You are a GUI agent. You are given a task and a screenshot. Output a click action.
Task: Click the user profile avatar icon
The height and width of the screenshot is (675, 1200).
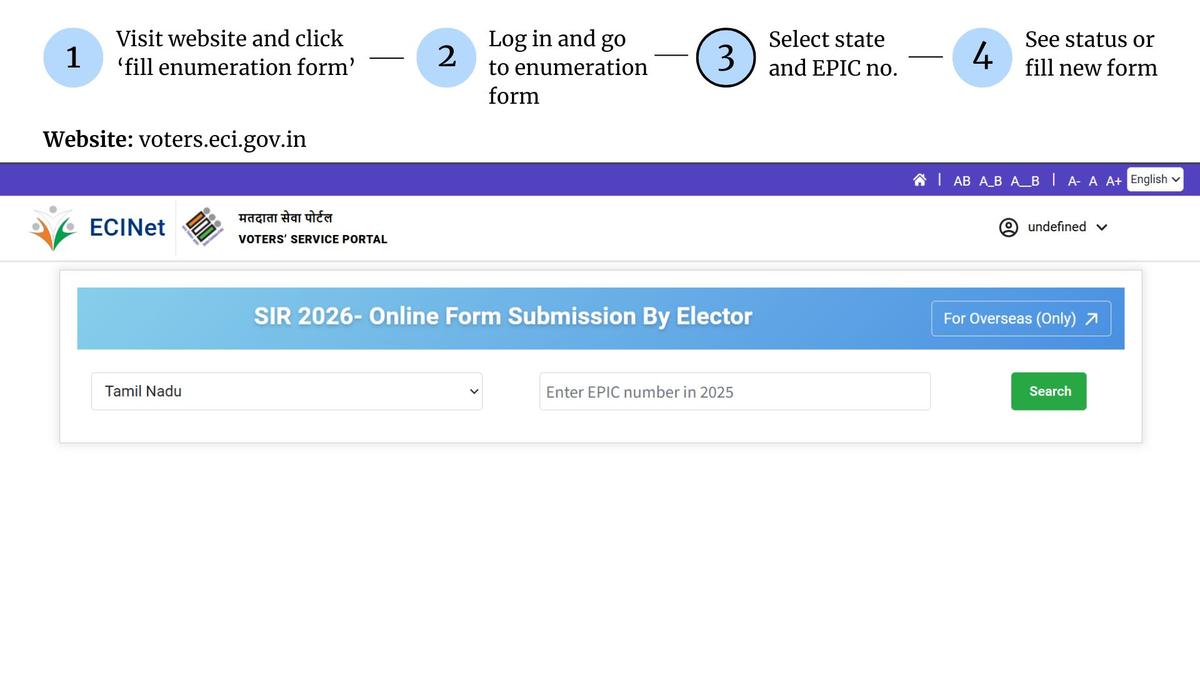point(1009,227)
